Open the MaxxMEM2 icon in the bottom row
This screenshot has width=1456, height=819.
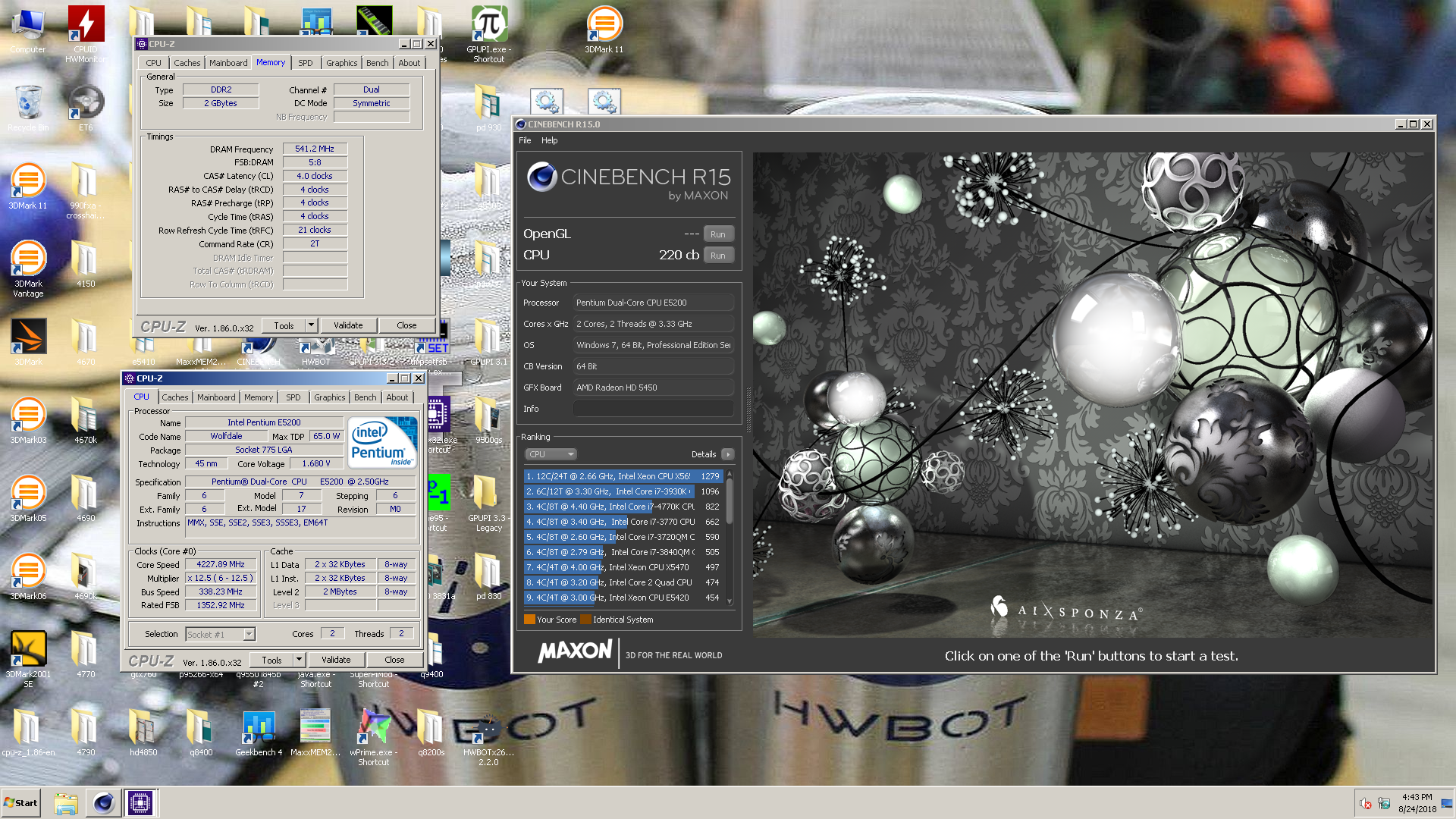(x=315, y=733)
